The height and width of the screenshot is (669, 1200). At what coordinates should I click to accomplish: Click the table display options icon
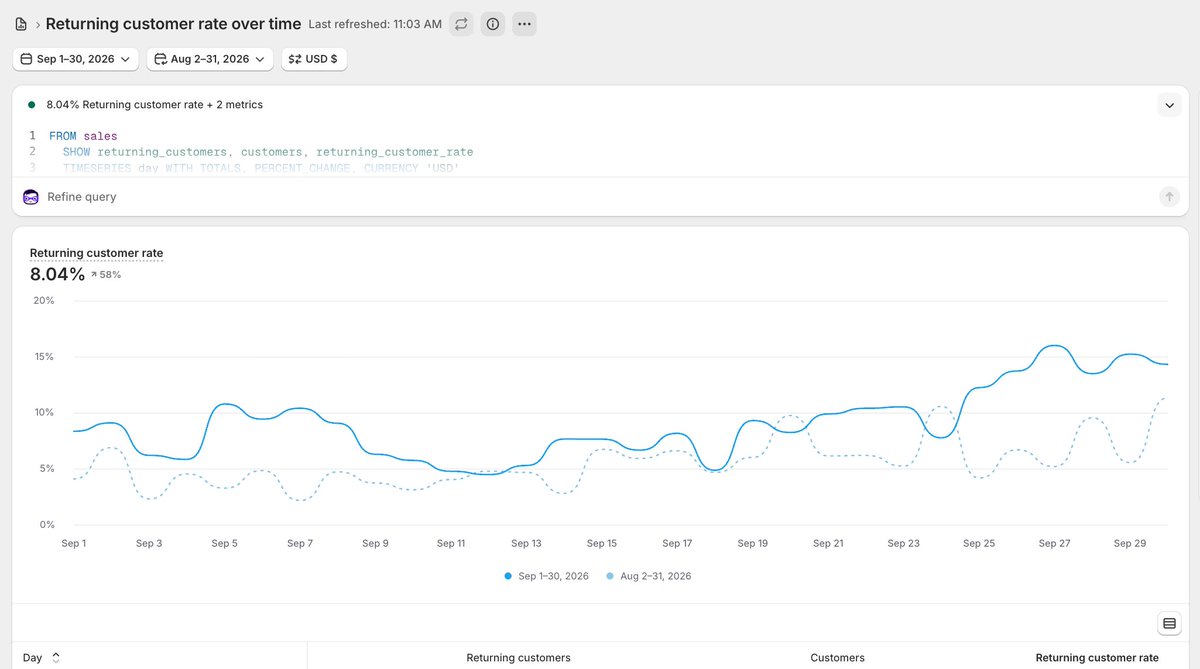pos(1169,623)
